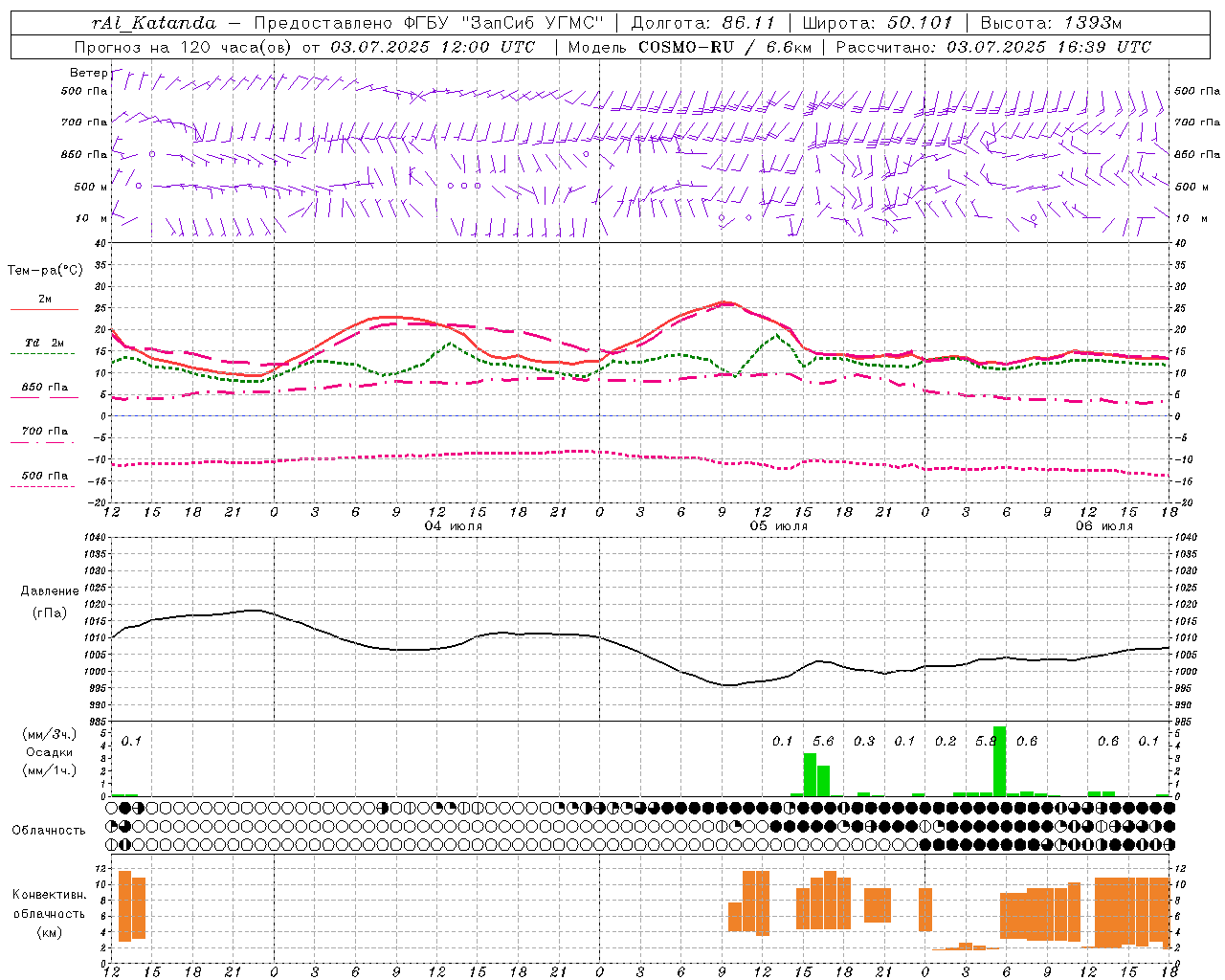
Task: Click the 850 гПа temperature legend entry
Action: pos(44,388)
